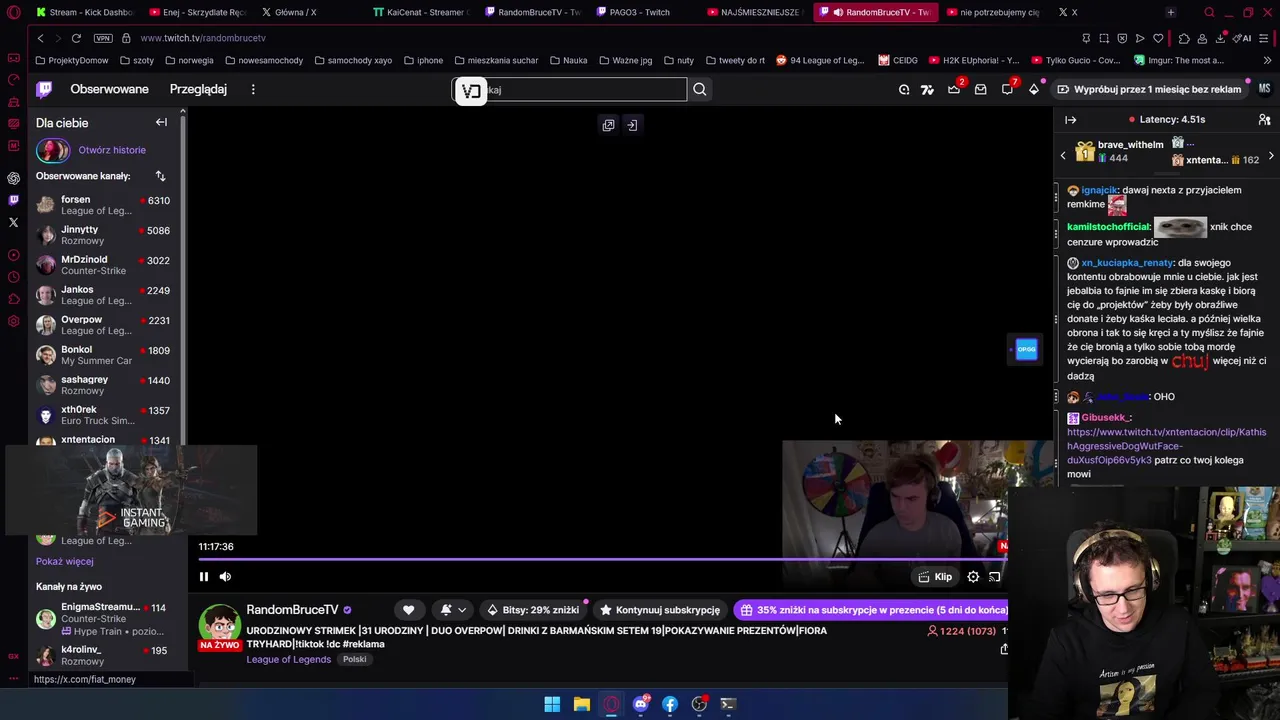Open Discord from taskbar
Viewport: 1280px width, 720px height.
click(x=641, y=704)
